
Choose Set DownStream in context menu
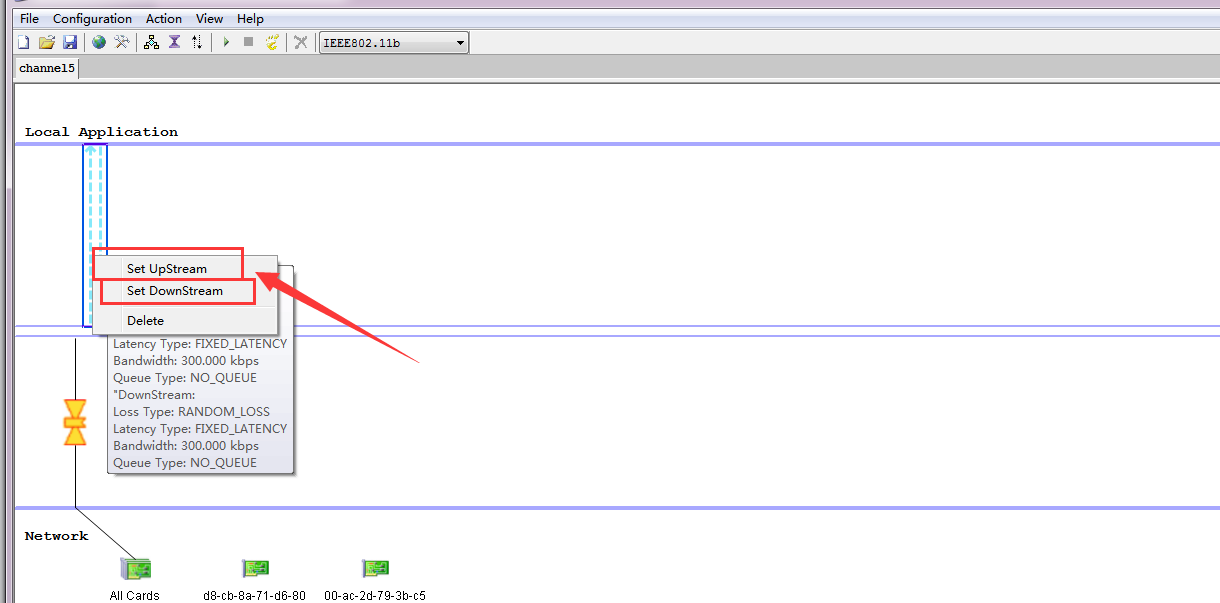coord(175,291)
